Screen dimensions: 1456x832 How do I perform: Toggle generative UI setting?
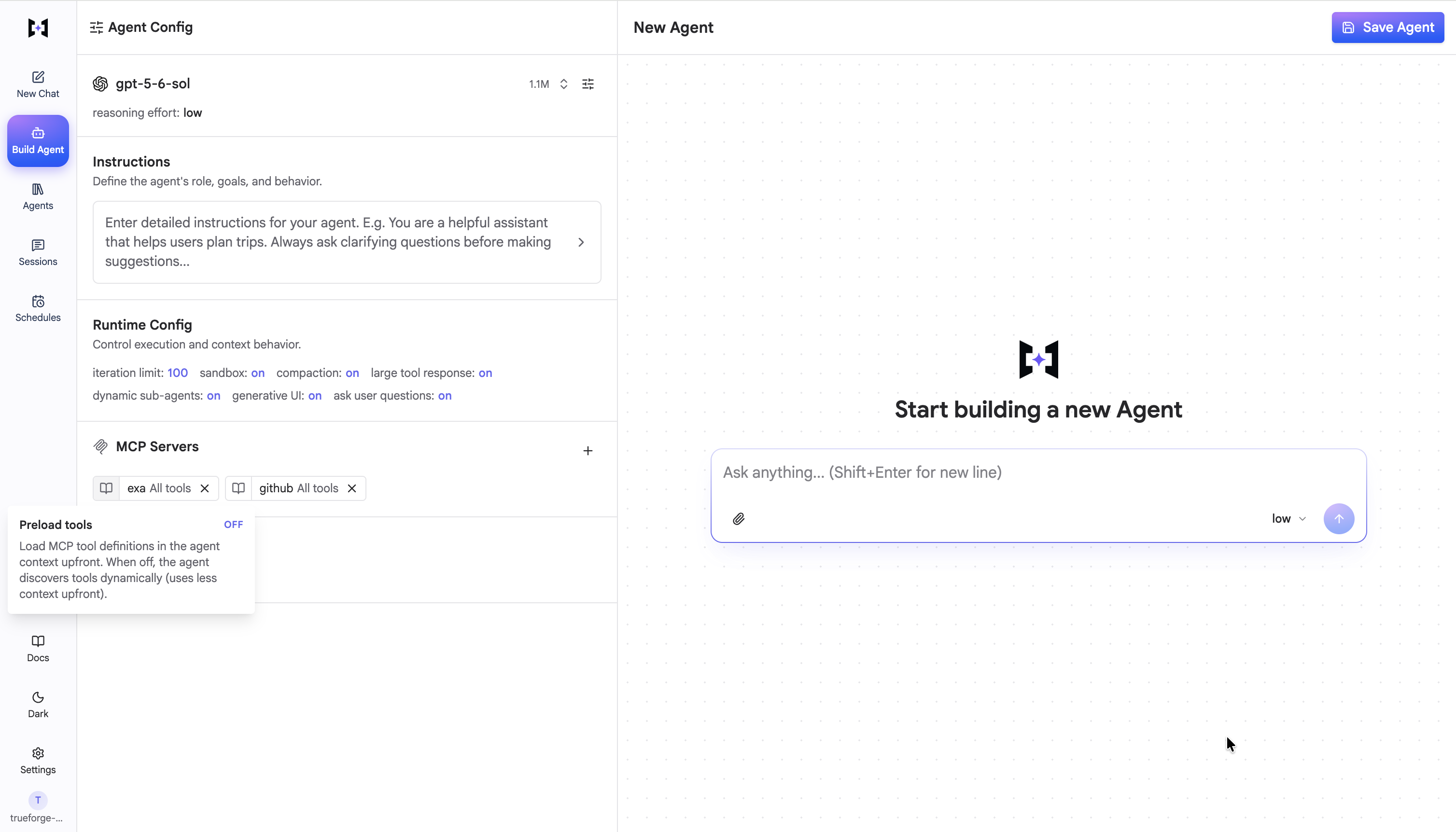315,395
